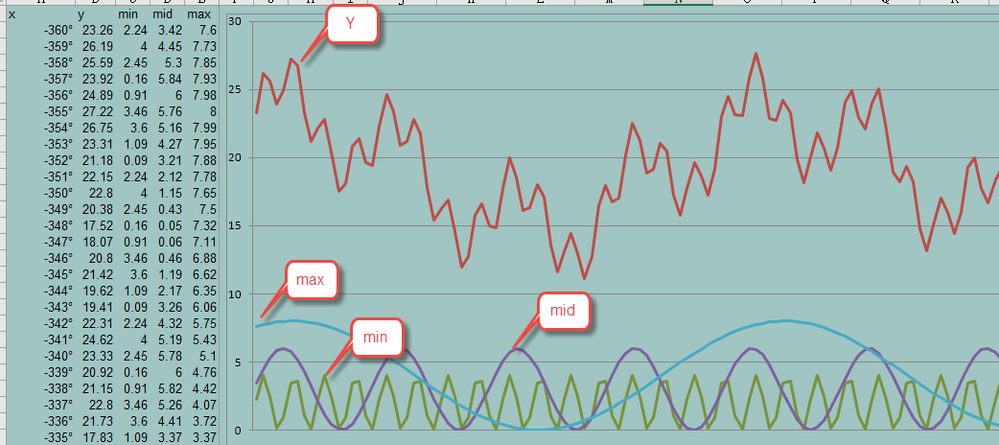The width and height of the screenshot is (999, 445).
Task: Click the max value 7.99
Action: [x=205, y=128]
